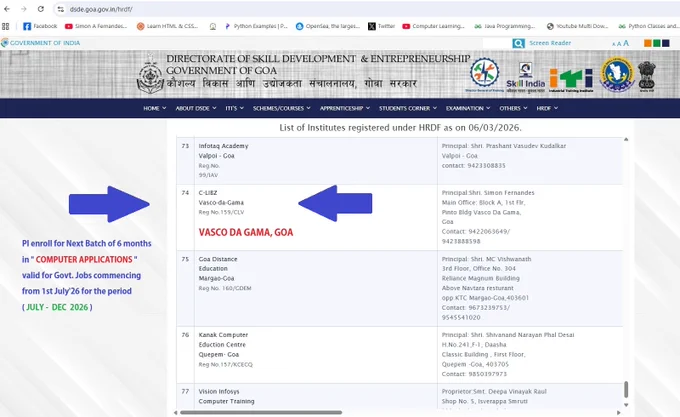The height and width of the screenshot is (417, 680).
Task: Click the table's vertical scrollbar thumb
Action: pyautogui.click(x=626, y=389)
